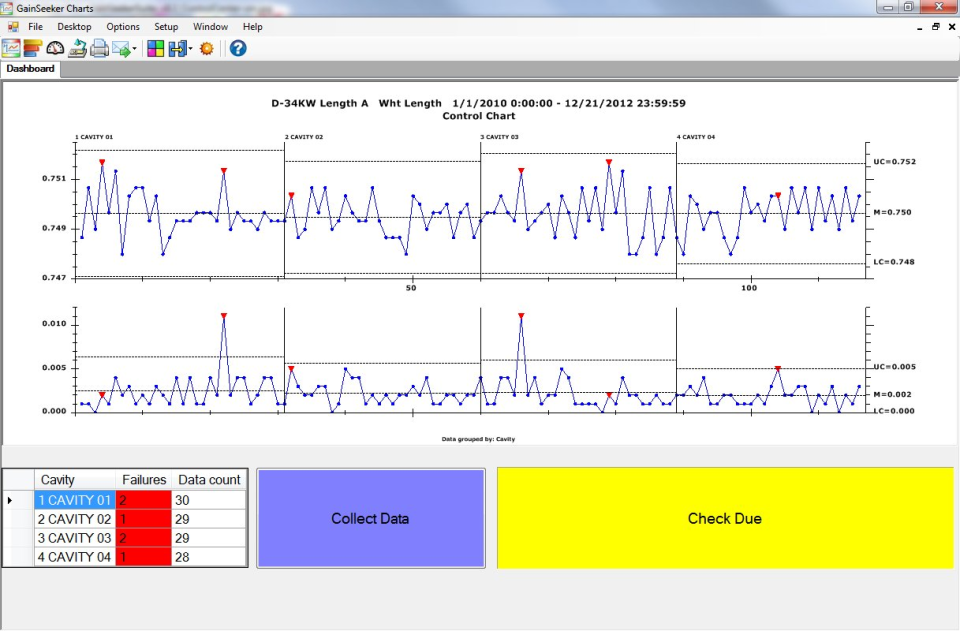
Task: Open the Window menu
Action: tap(210, 26)
